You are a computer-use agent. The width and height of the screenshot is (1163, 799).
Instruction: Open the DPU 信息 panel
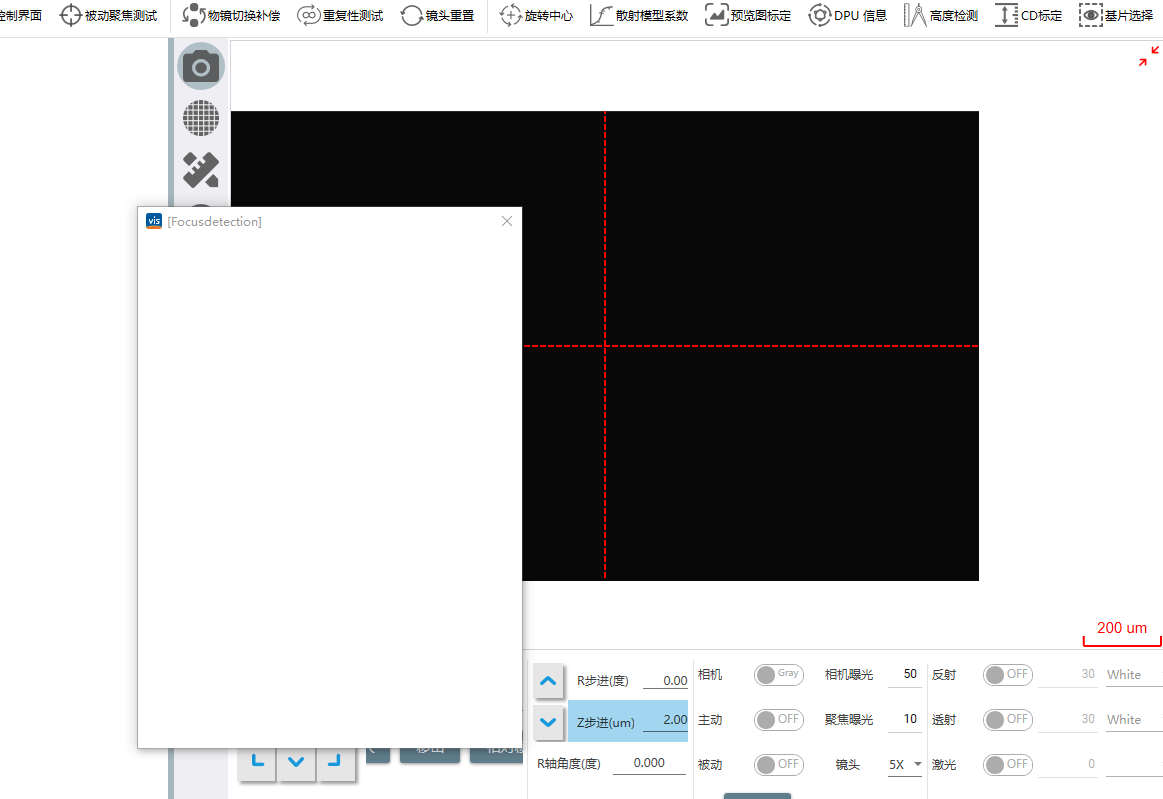tap(848, 15)
